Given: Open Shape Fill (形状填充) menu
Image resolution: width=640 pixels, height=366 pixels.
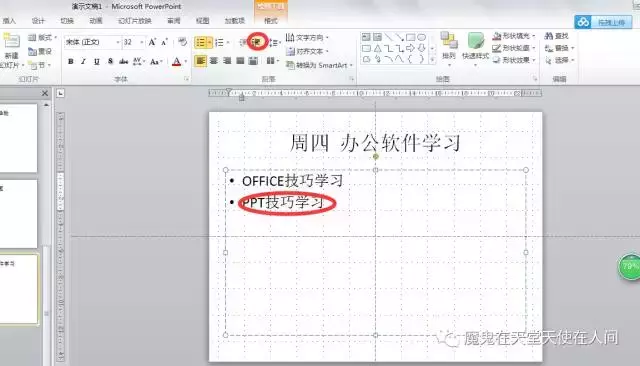Looking at the screenshot, I should [x=513, y=36].
